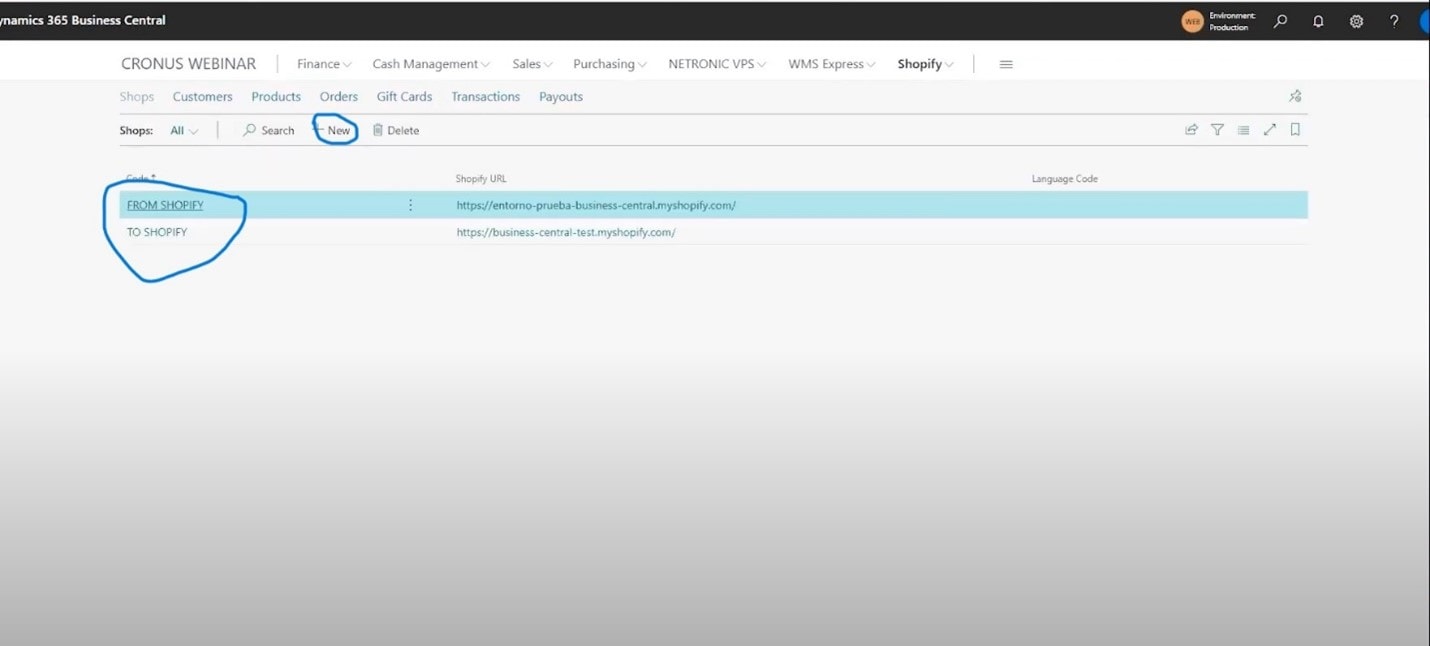Click the pin icon on the navigation row
Viewport: 1430px width, 646px height.
(x=1295, y=96)
